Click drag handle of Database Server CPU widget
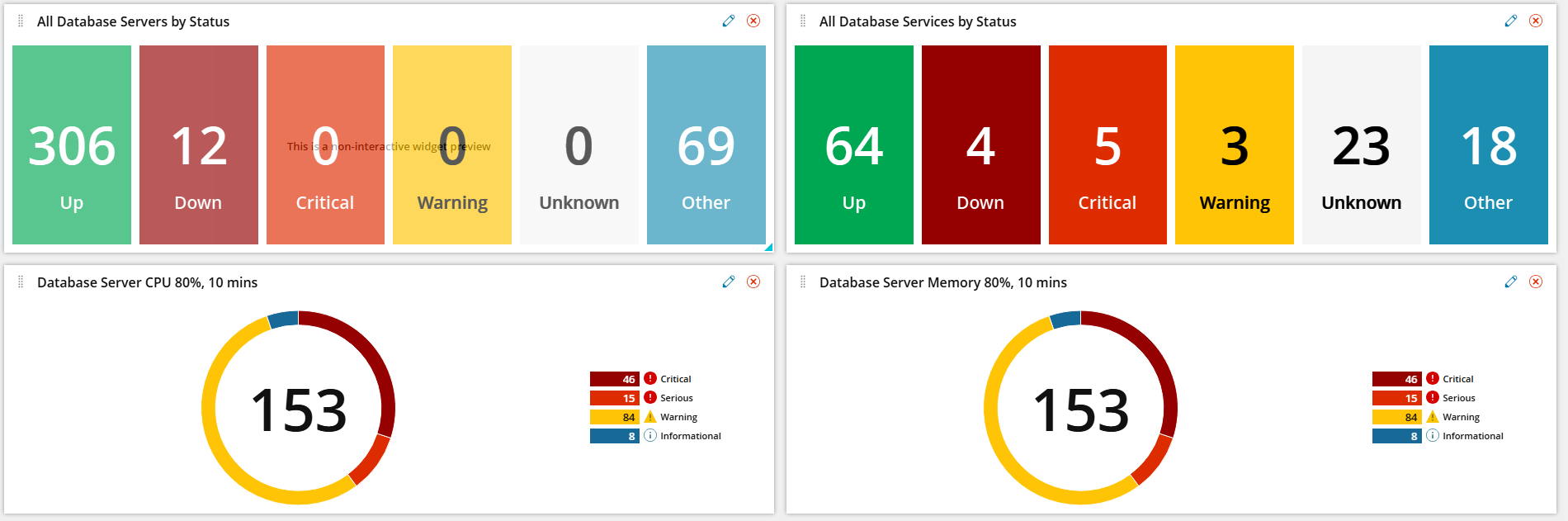This screenshot has width=1568, height=521. coord(21,282)
